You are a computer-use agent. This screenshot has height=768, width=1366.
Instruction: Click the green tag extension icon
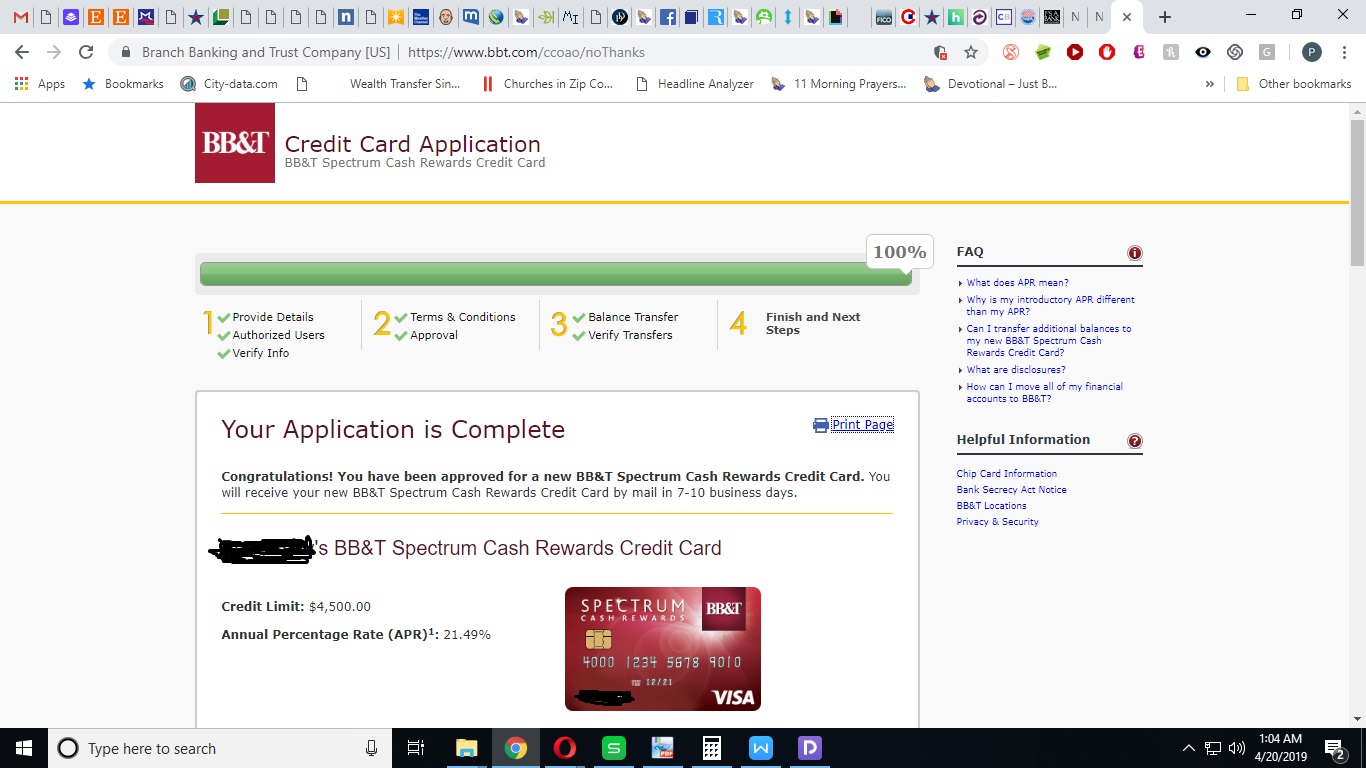(x=1043, y=52)
